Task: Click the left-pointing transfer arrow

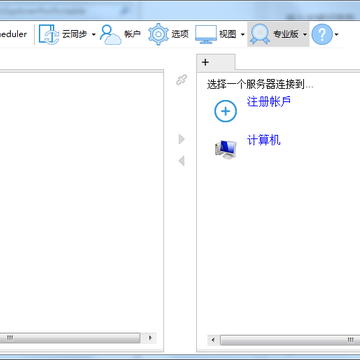Action: pyautogui.click(x=182, y=161)
